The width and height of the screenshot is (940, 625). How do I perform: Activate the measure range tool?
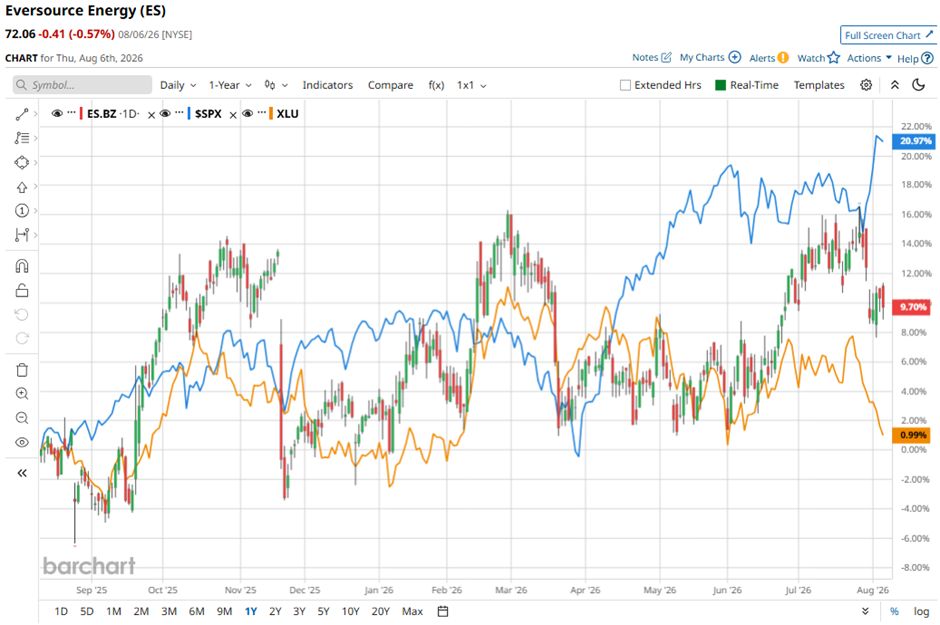(22, 235)
